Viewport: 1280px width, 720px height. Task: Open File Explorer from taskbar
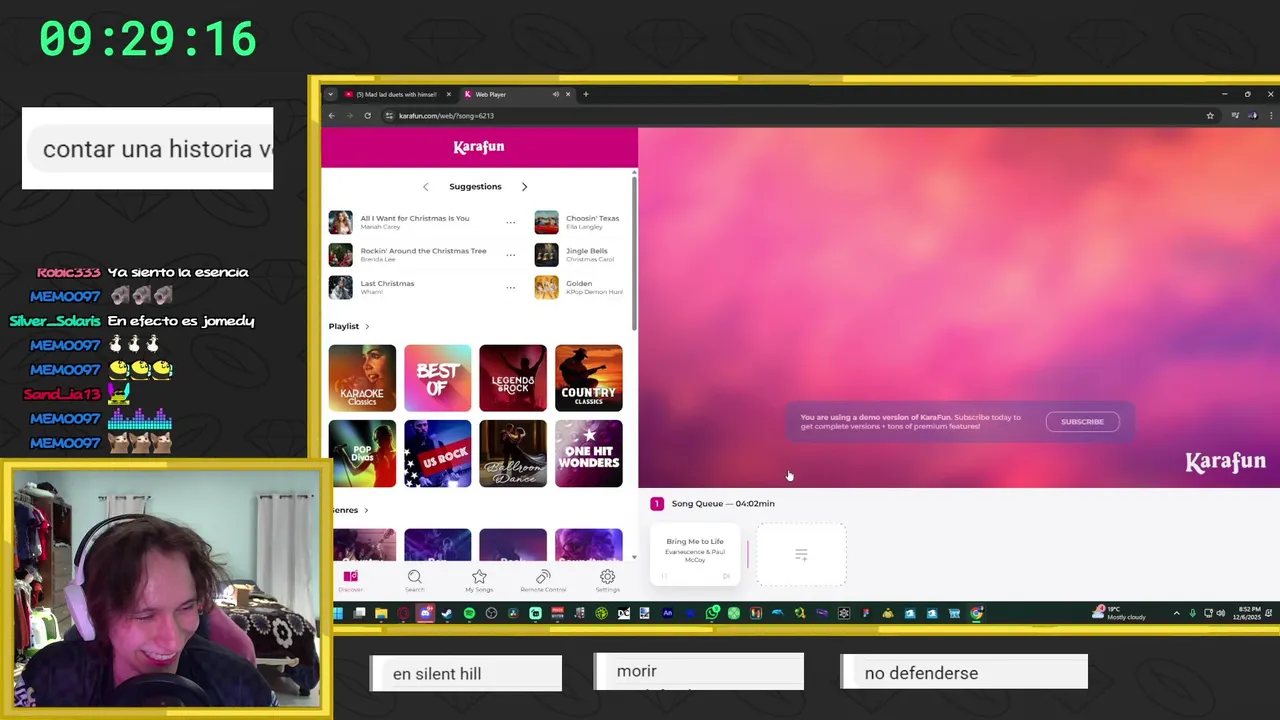click(381, 613)
